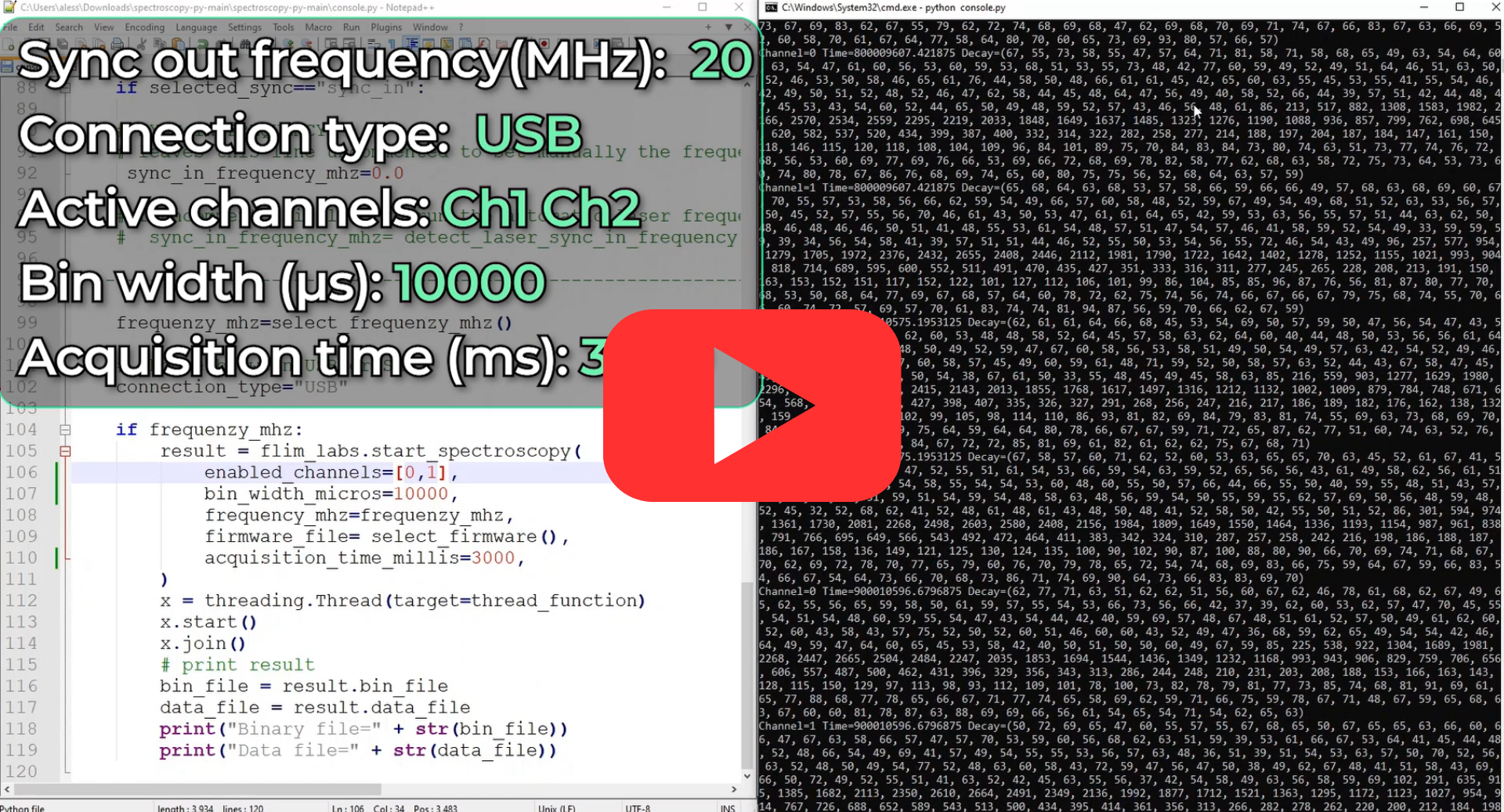Viewport: 1504px width, 812px height.
Task: Click the Zoom In toolbar icon
Action: 288,45
